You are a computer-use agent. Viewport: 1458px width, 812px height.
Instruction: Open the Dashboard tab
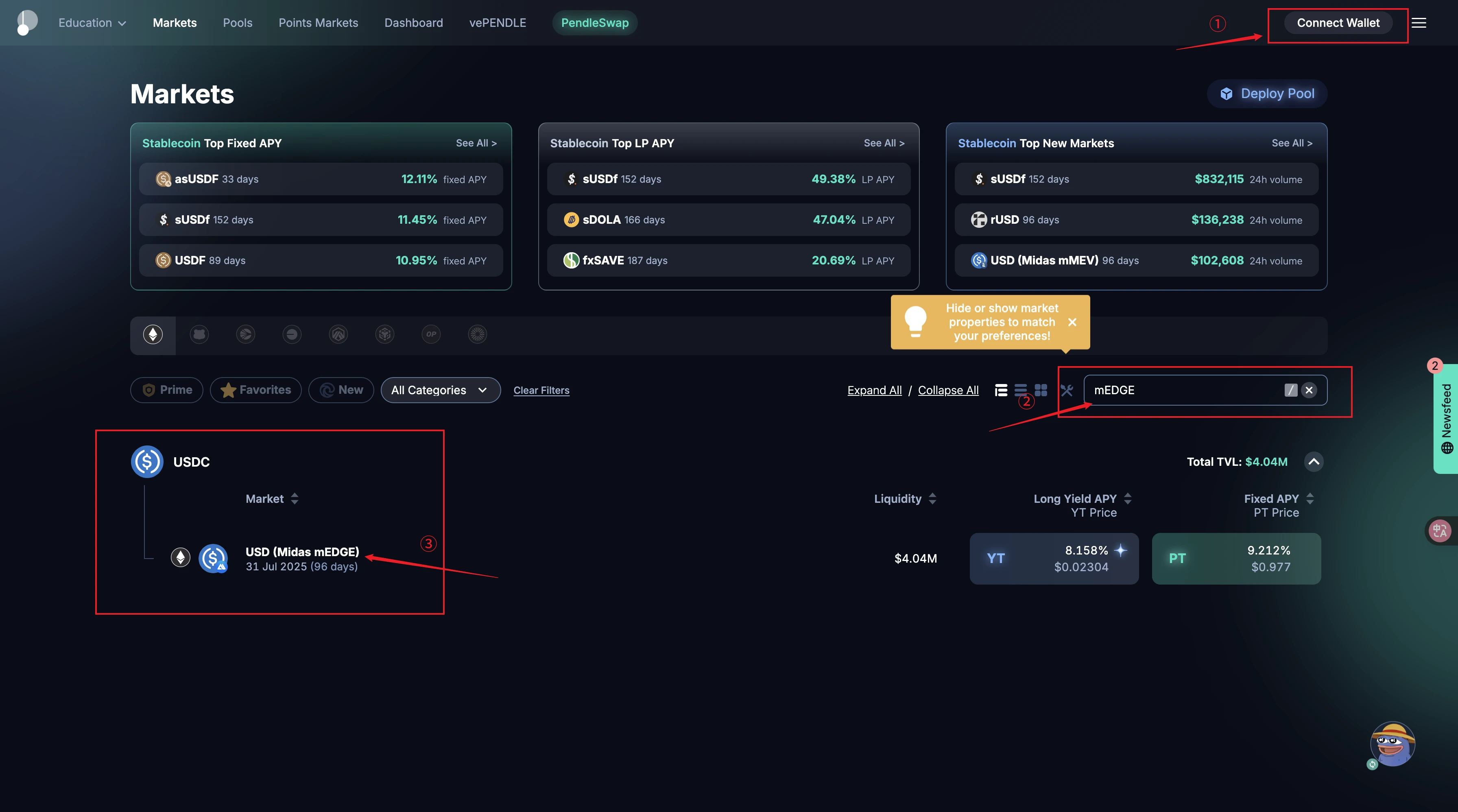click(413, 23)
